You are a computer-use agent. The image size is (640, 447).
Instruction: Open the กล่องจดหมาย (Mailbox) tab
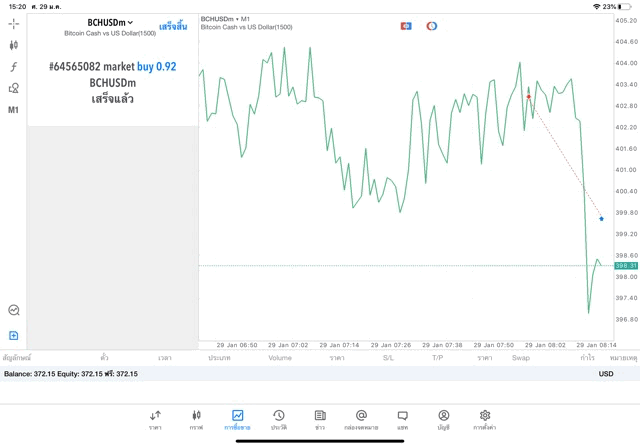361,420
